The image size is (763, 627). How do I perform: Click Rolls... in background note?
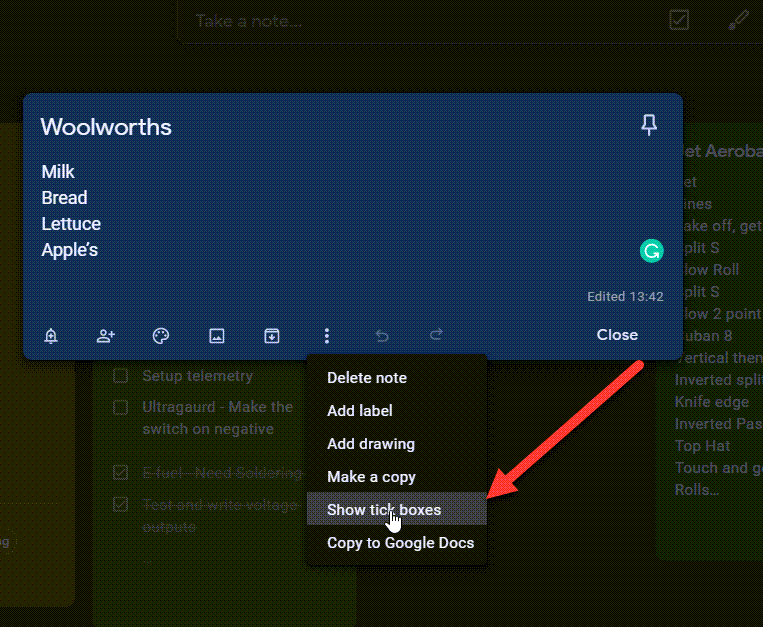click(696, 490)
